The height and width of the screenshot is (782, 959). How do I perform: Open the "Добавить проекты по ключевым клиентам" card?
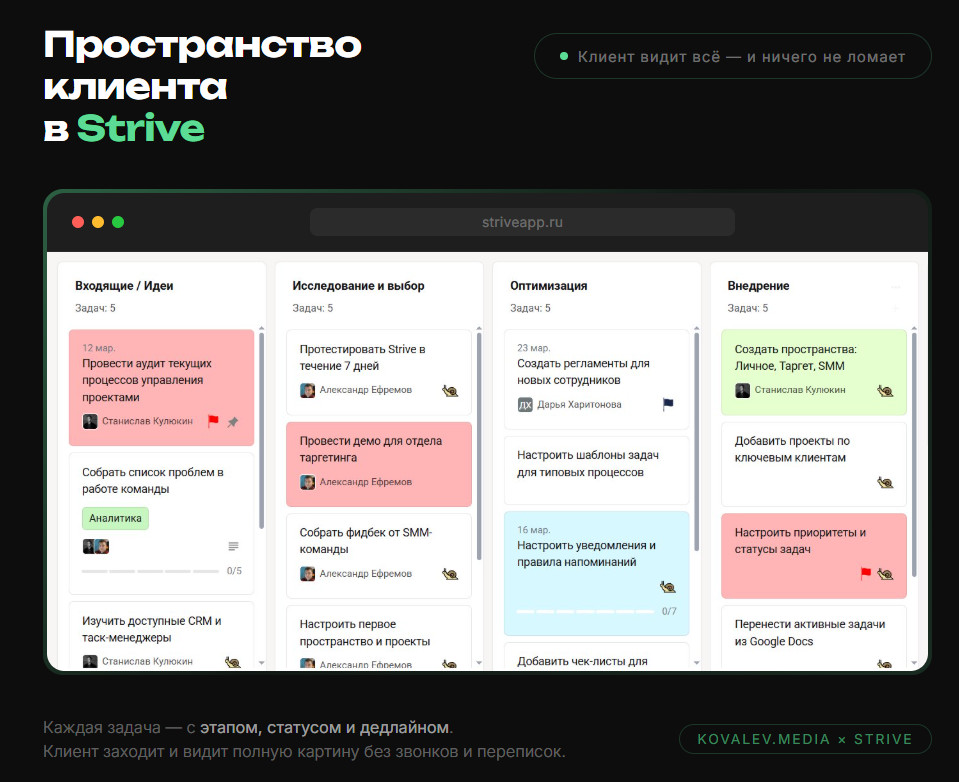tap(814, 464)
